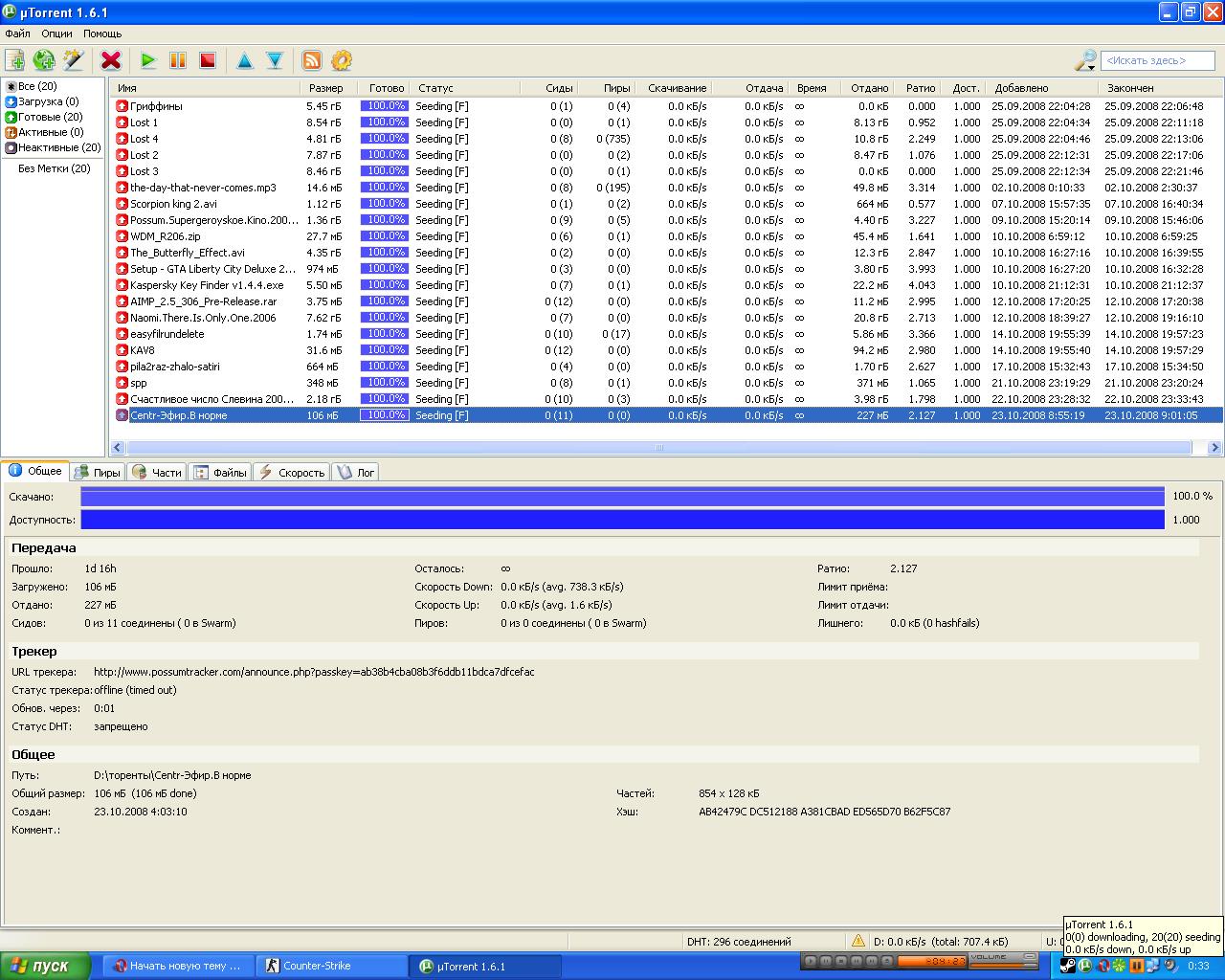Open the Опции menu
1225x980 pixels.
pyautogui.click(x=56, y=33)
